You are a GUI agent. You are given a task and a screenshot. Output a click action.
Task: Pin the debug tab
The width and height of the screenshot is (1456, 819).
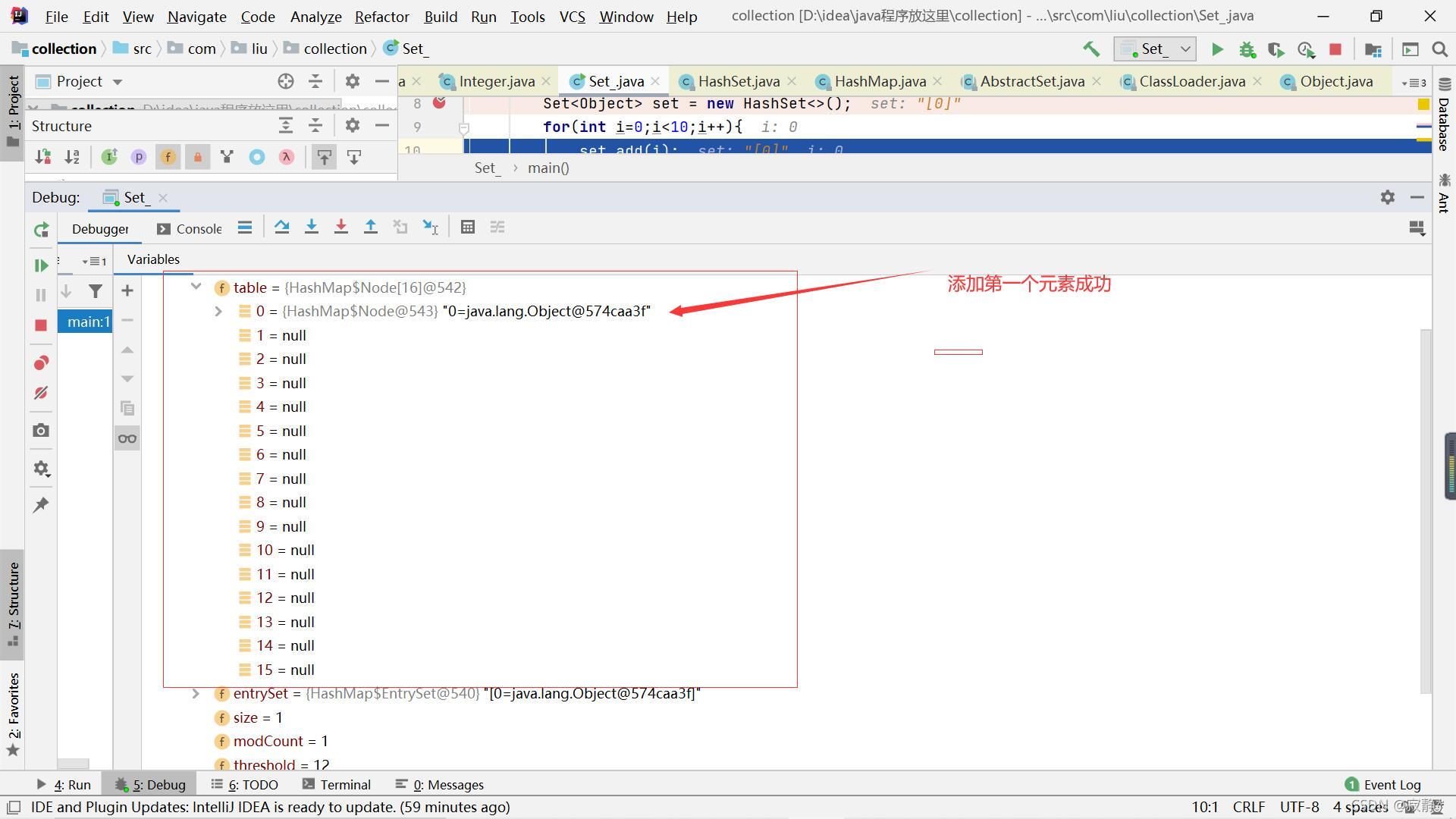(x=41, y=505)
